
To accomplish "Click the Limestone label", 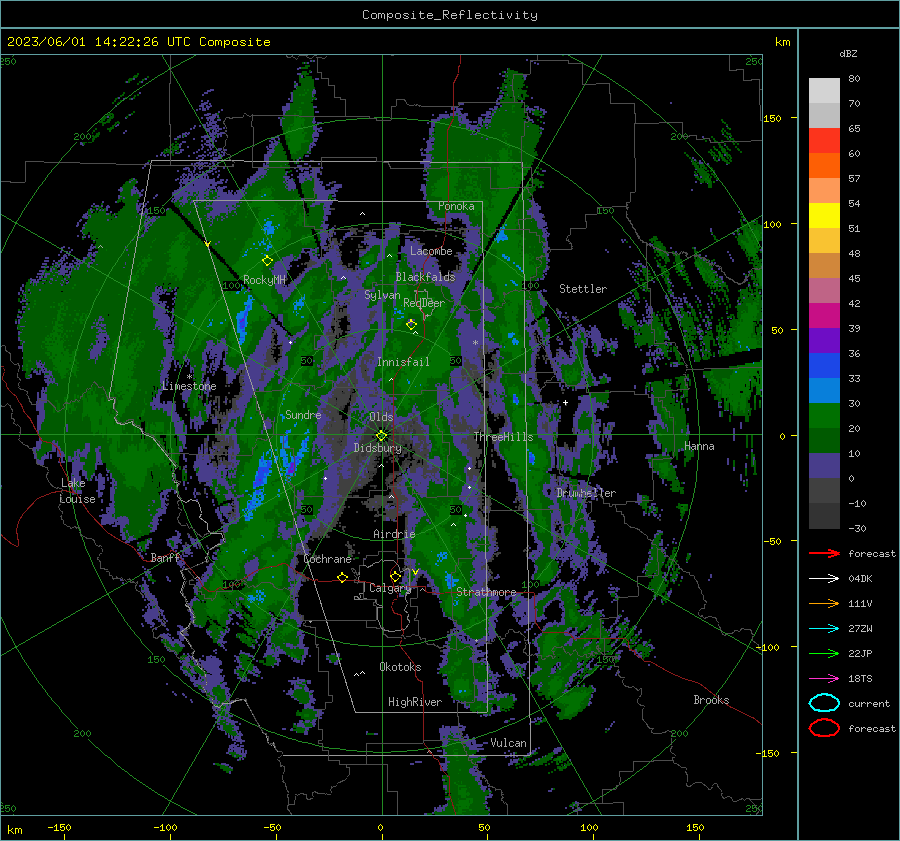I will (x=189, y=386).
